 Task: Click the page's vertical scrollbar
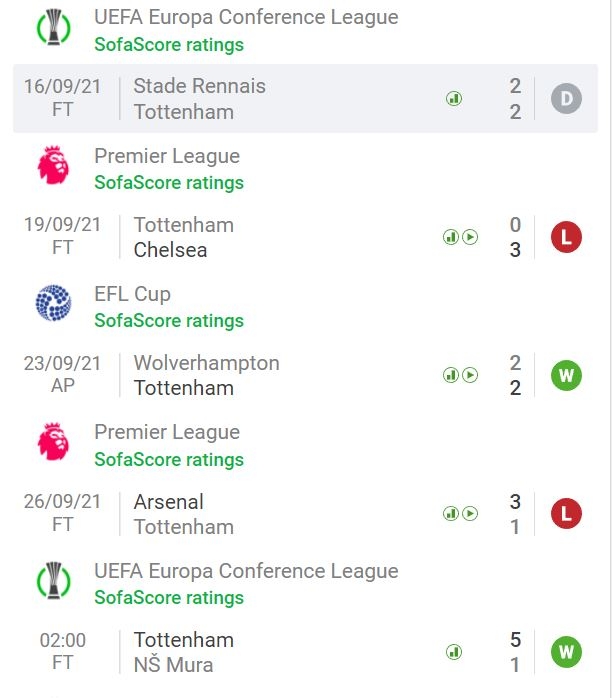611,349
